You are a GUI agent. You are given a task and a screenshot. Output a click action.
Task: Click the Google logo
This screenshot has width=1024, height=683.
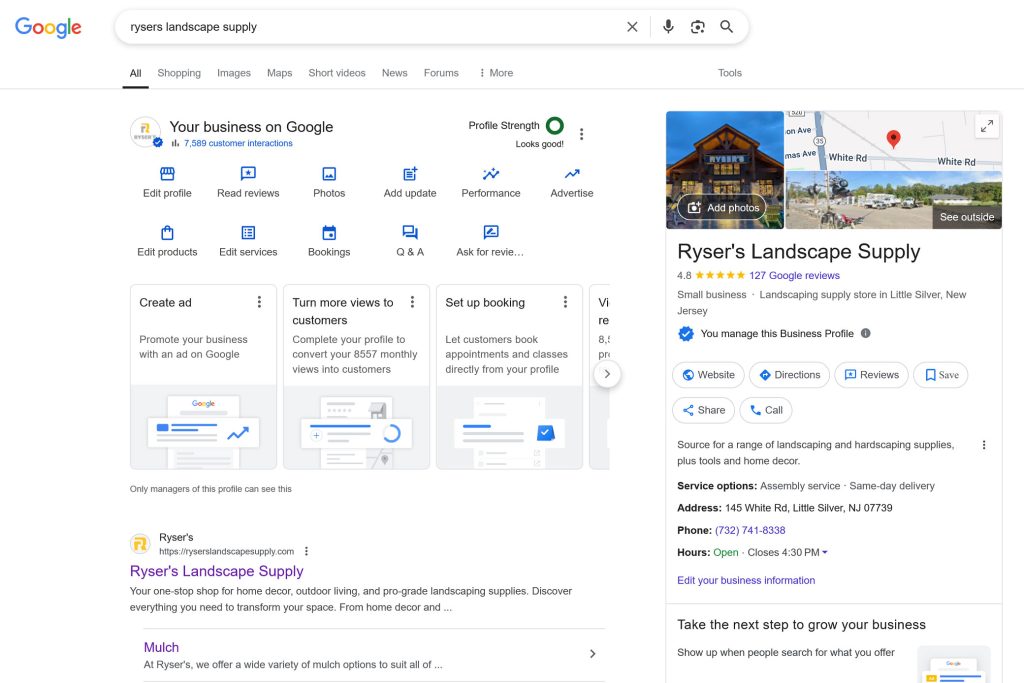click(48, 27)
